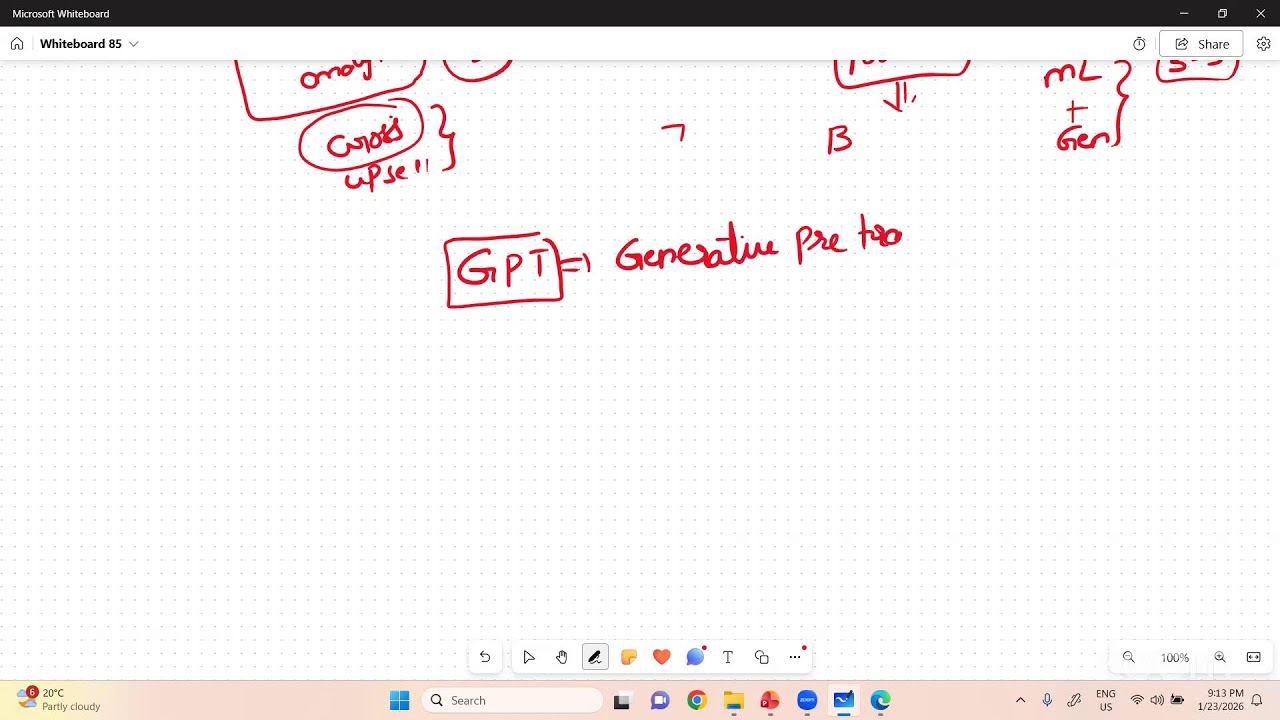
Task: Open the Windows Start menu
Action: [x=399, y=700]
